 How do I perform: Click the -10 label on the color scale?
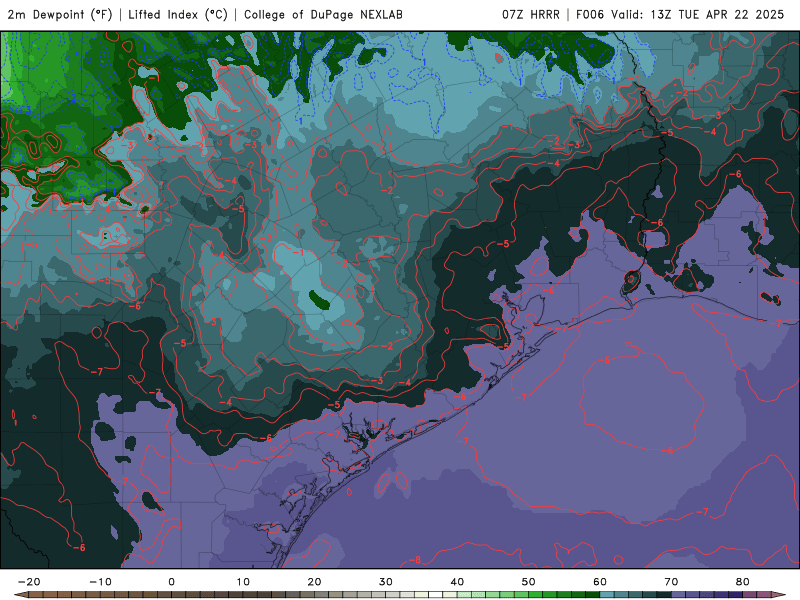point(100,582)
